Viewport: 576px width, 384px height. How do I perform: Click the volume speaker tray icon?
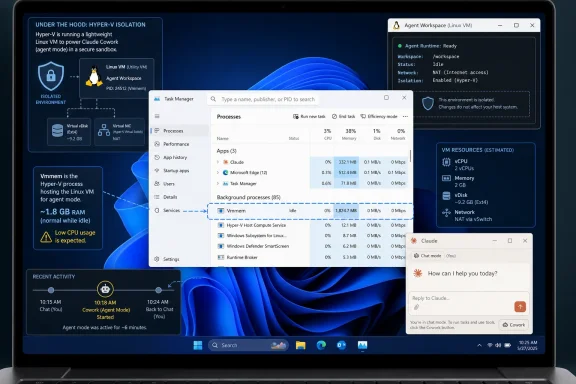498,345
